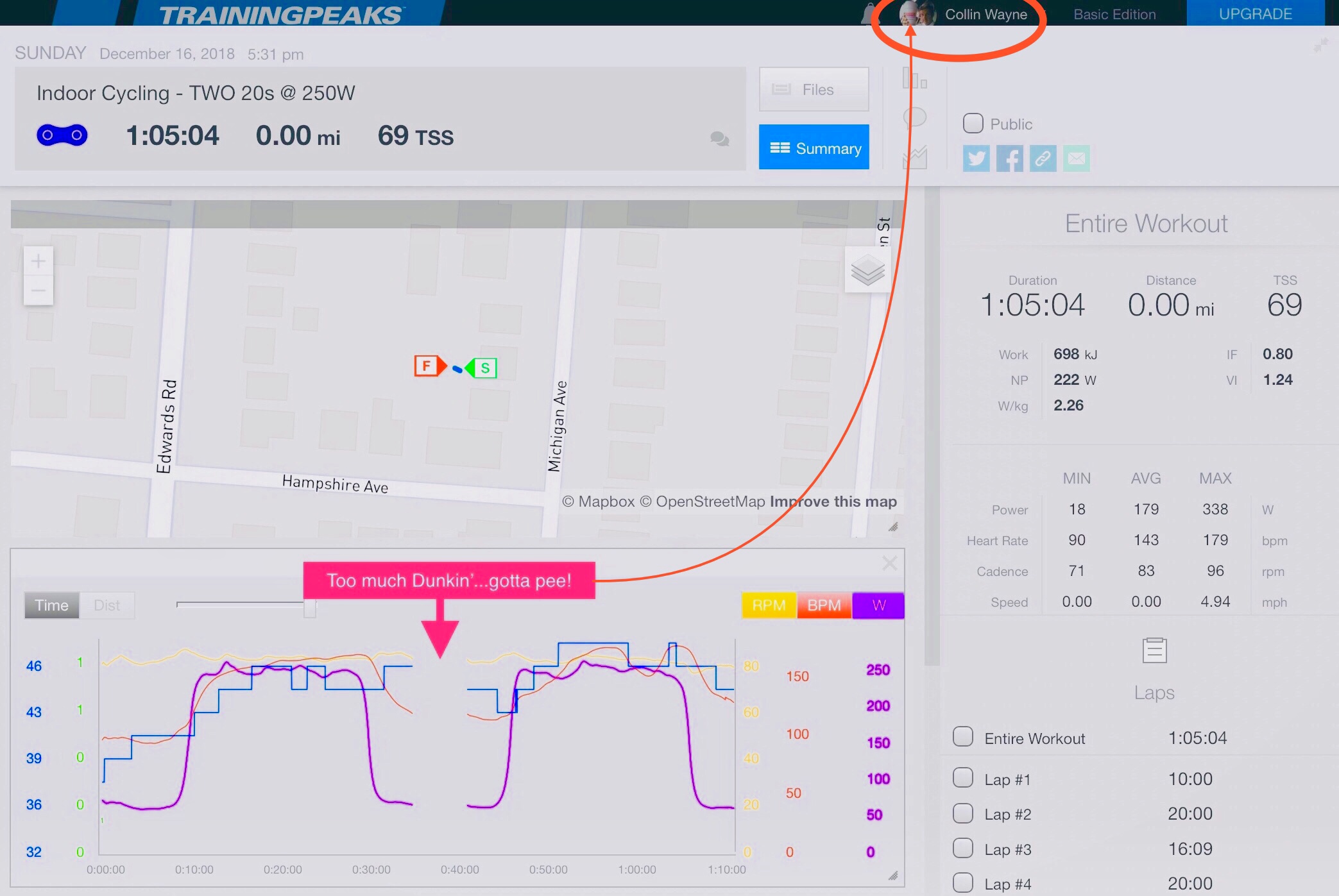Click the copy link share icon

pyautogui.click(x=1043, y=158)
